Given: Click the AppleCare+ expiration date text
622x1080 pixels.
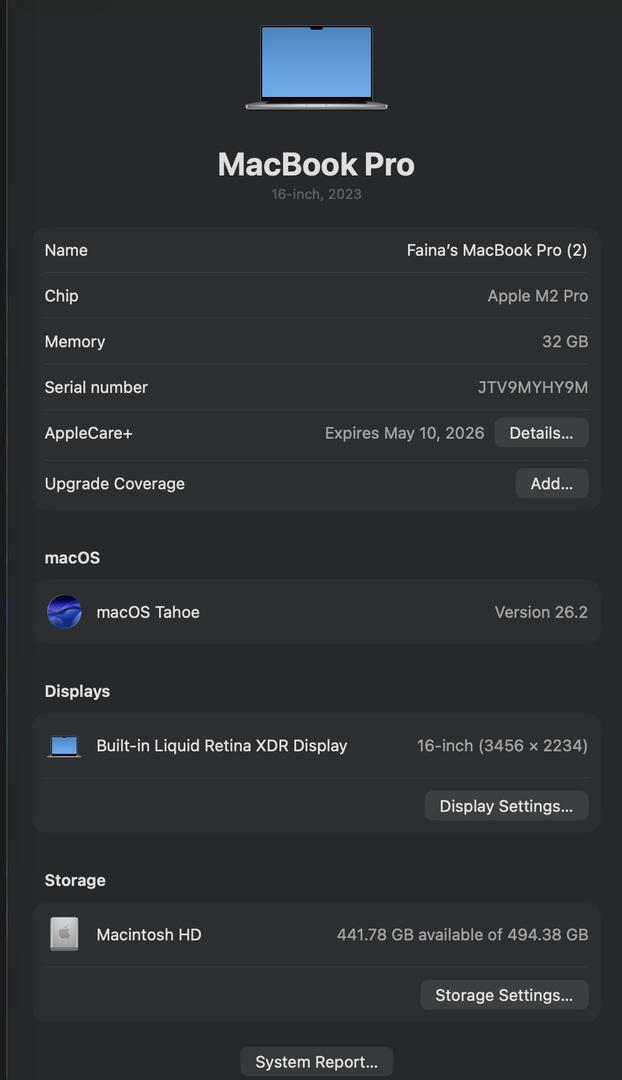Looking at the screenshot, I should [404, 433].
